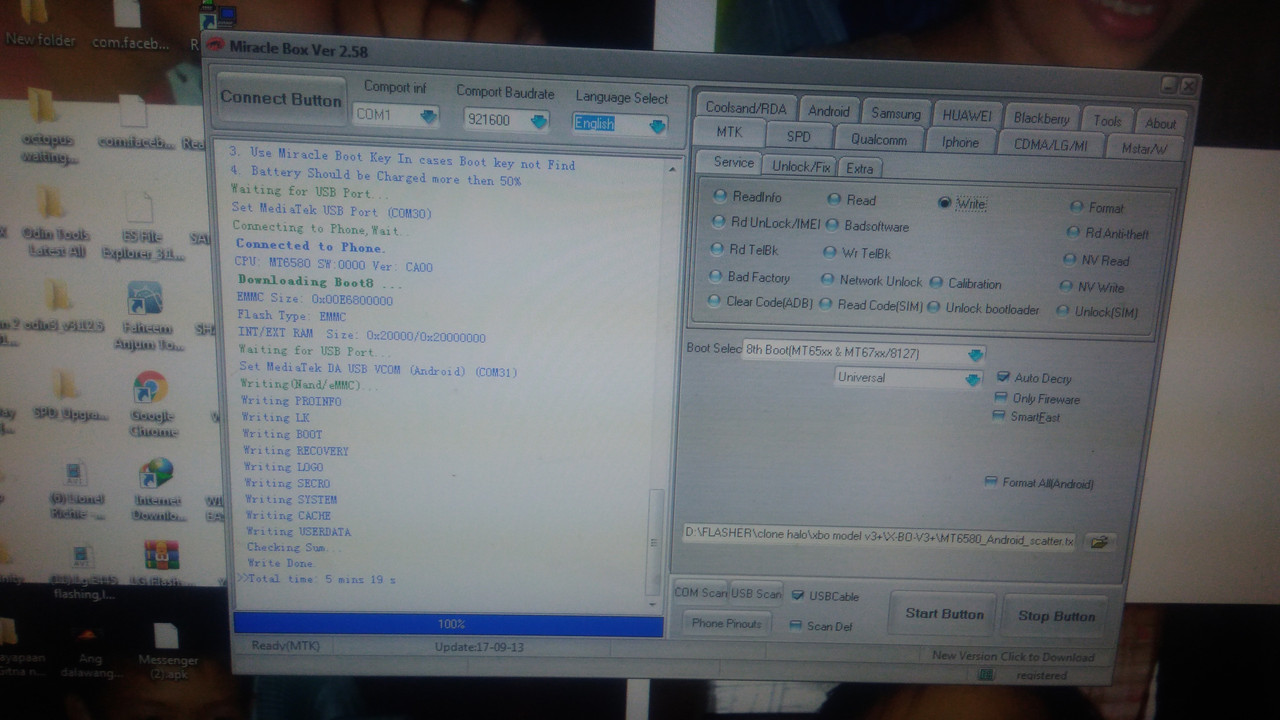Open the SPD tab
Screen dimensions: 1280x720
point(799,136)
